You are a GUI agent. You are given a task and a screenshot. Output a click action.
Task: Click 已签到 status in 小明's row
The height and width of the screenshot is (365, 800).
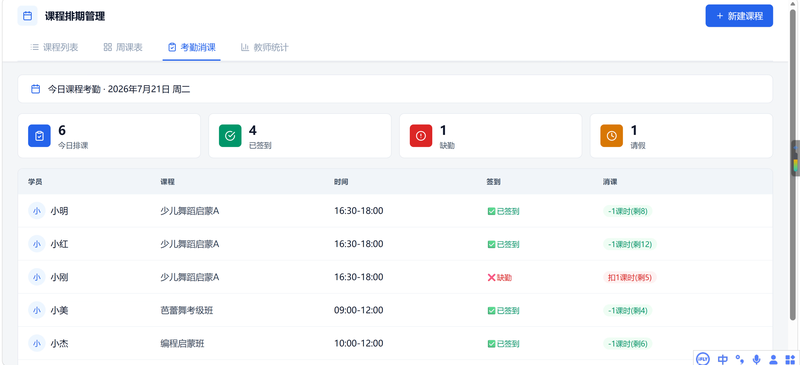(504, 211)
